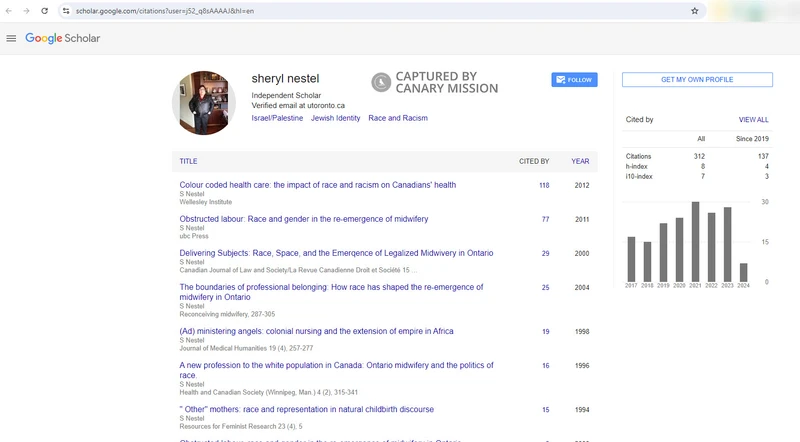
Task: Open the Google Scholar hamburger menu
Action: click(11, 38)
